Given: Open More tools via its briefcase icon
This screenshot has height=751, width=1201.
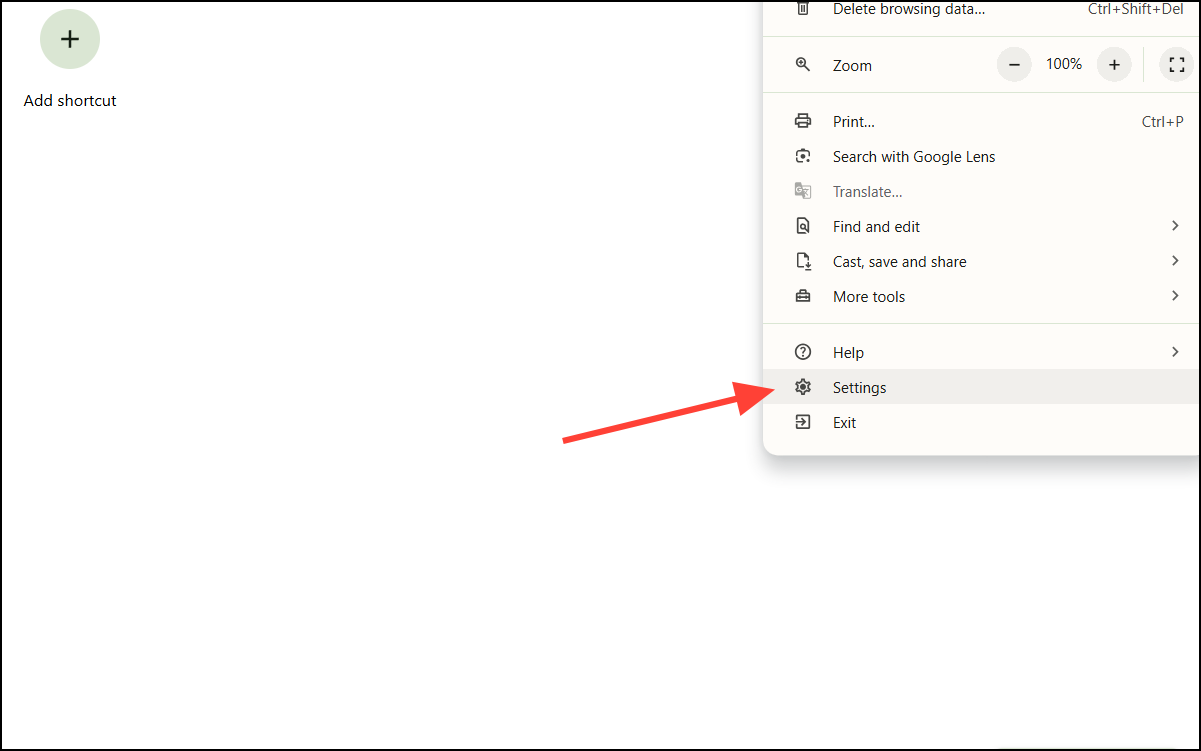Looking at the screenshot, I should tap(803, 296).
